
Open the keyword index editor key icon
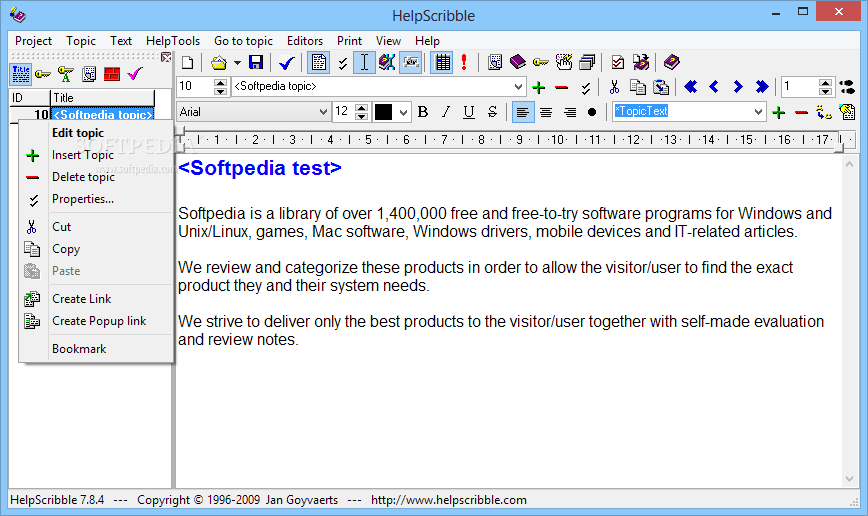coord(541,63)
